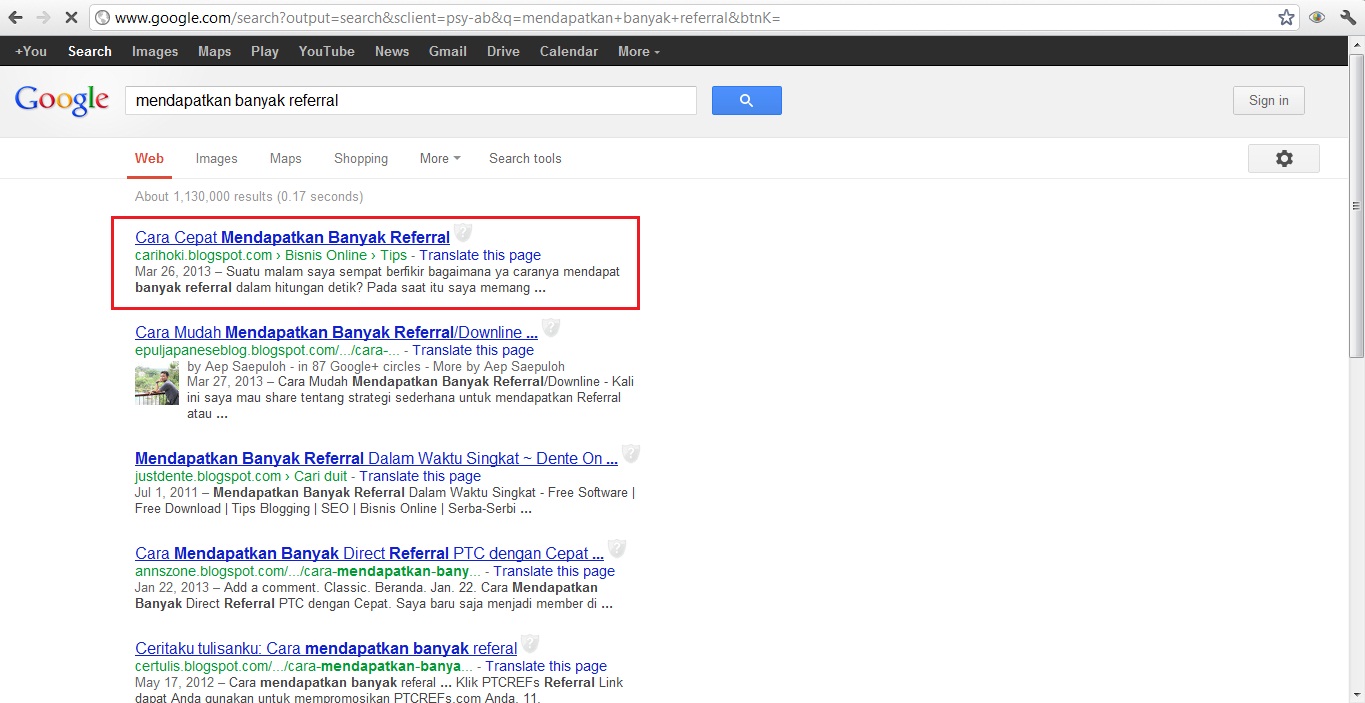Open Ceritaku tulisanku result link

tap(326, 648)
